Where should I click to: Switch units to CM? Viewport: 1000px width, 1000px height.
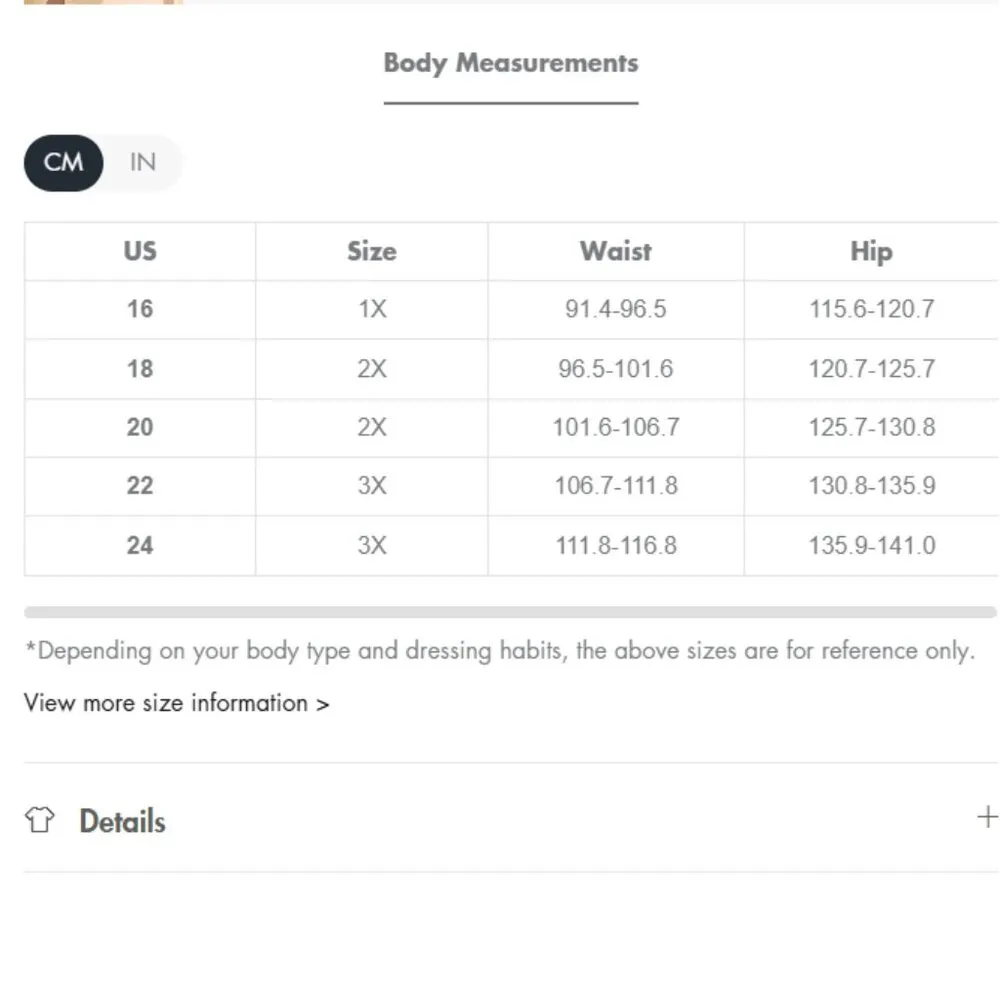pos(64,162)
